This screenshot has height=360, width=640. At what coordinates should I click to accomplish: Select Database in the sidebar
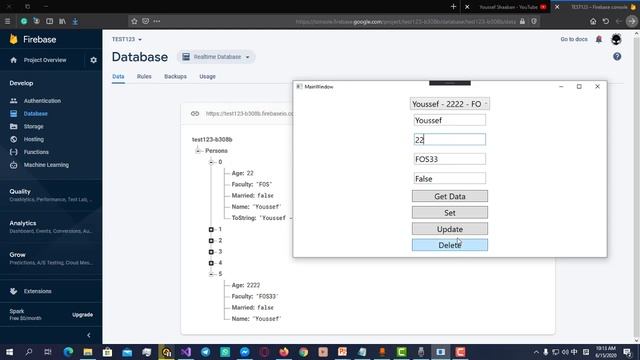click(36, 113)
